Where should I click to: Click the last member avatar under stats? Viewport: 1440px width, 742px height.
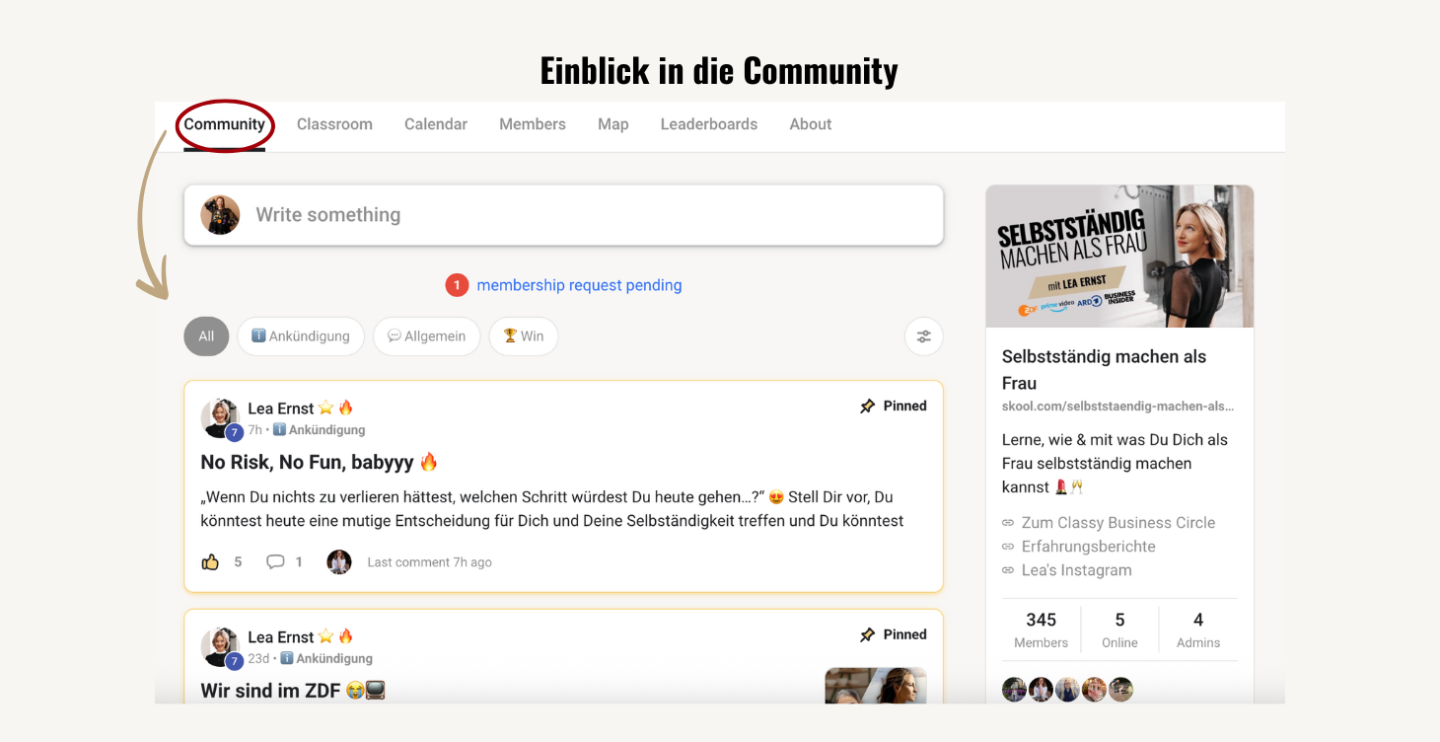tap(1121, 689)
